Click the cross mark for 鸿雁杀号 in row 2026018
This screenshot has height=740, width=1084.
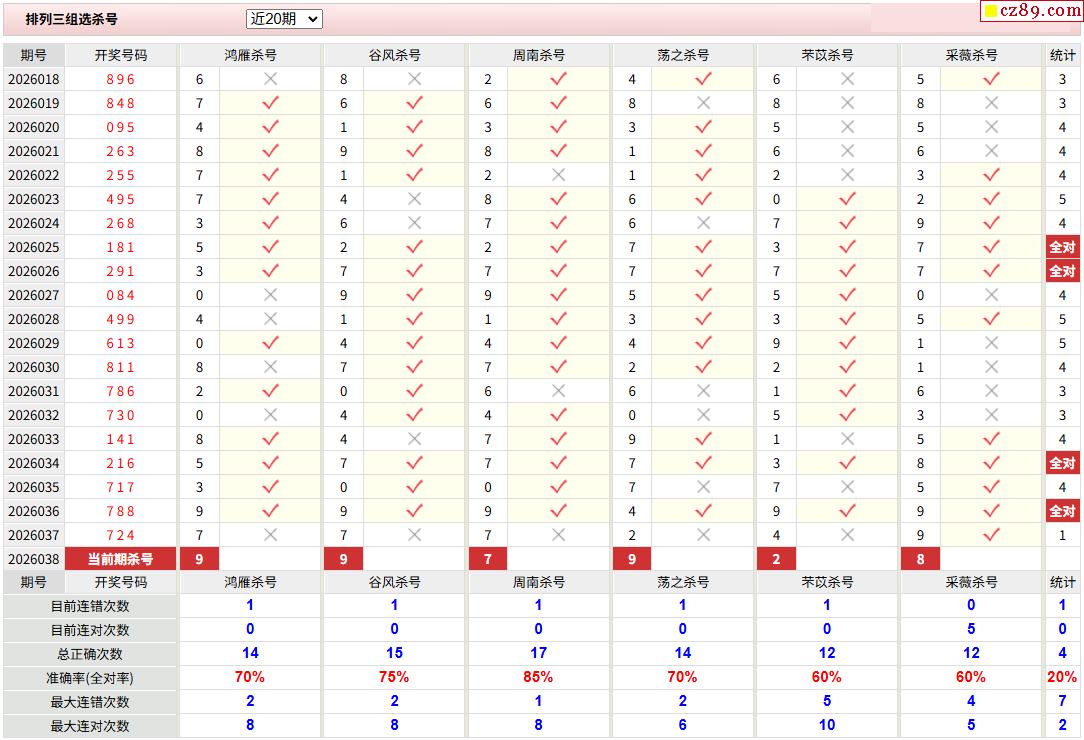[x=270, y=79]
